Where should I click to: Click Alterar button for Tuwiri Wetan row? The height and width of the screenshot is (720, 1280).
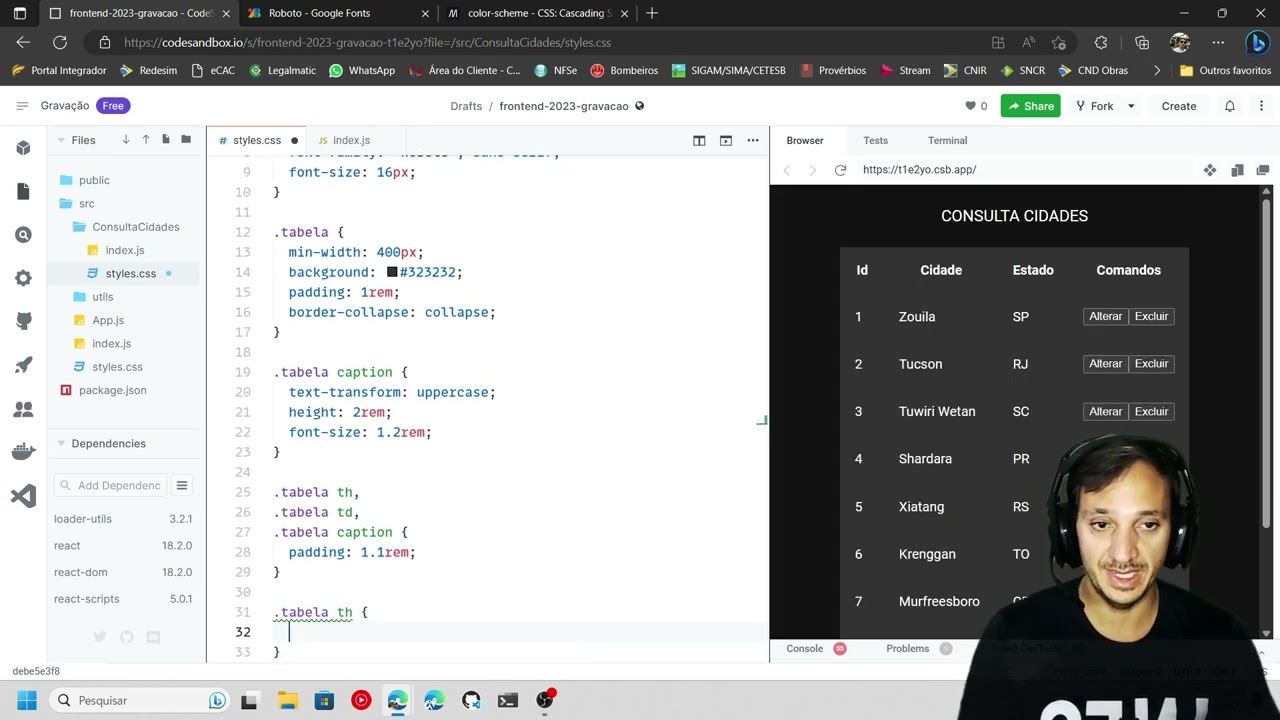(x=1105, y=411)
